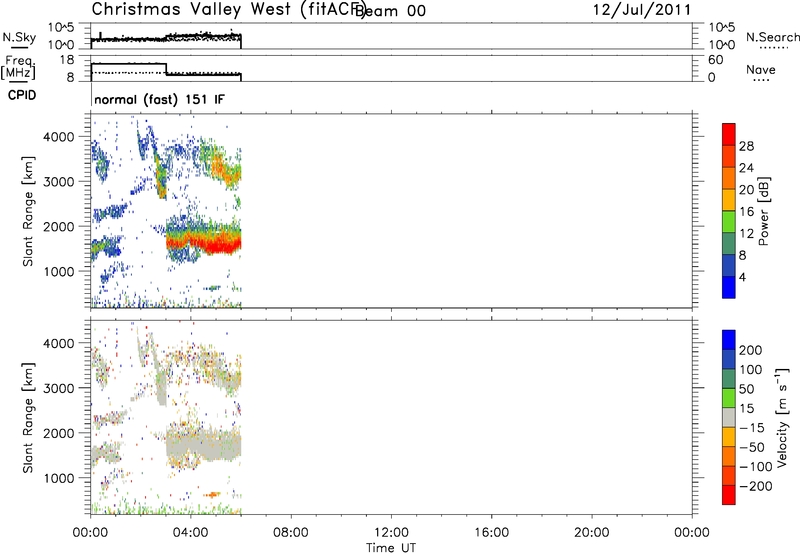The image size is (800, 554).
Task: Select the bright blue bottom segment of Power colorbar
Action: [729, 287]
